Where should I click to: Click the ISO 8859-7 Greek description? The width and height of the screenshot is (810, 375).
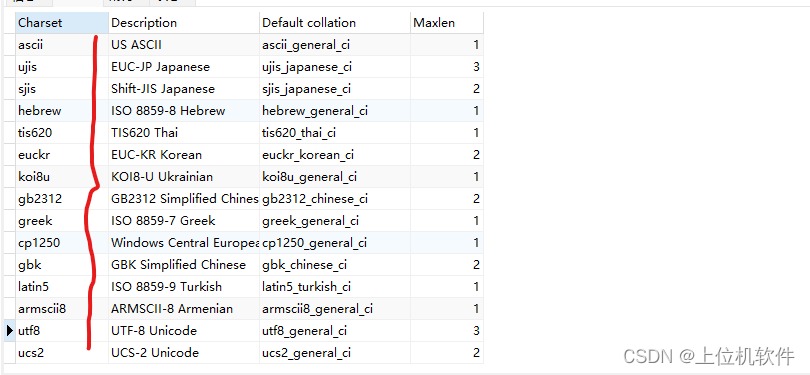tap(184, 221)
